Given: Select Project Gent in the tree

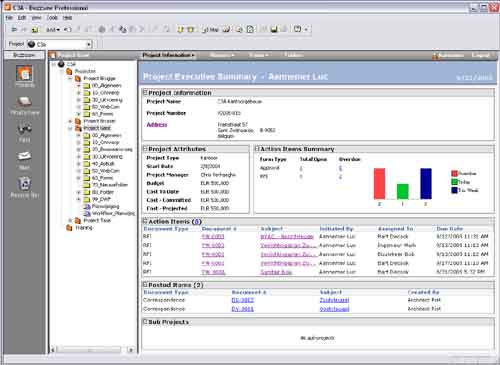Looking at the screenshot, I should click(x=97, y=128).
